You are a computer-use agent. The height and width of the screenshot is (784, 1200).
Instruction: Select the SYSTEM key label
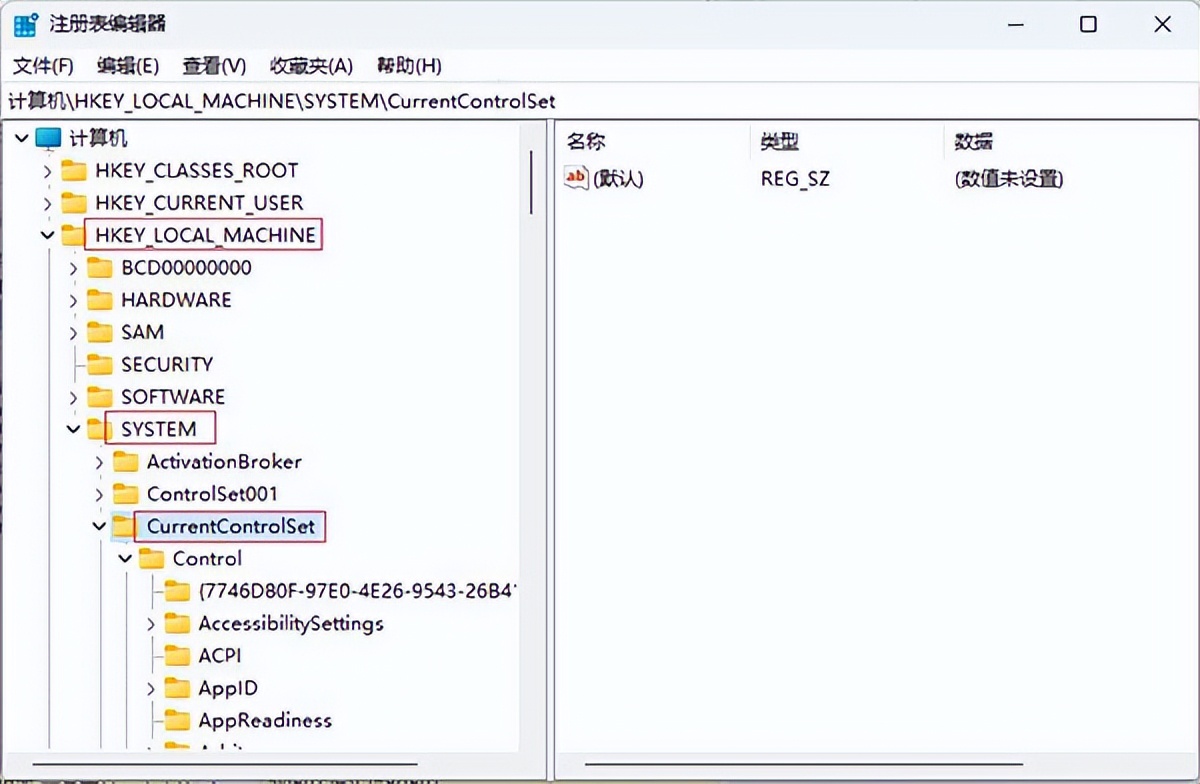tap(159, 429)
